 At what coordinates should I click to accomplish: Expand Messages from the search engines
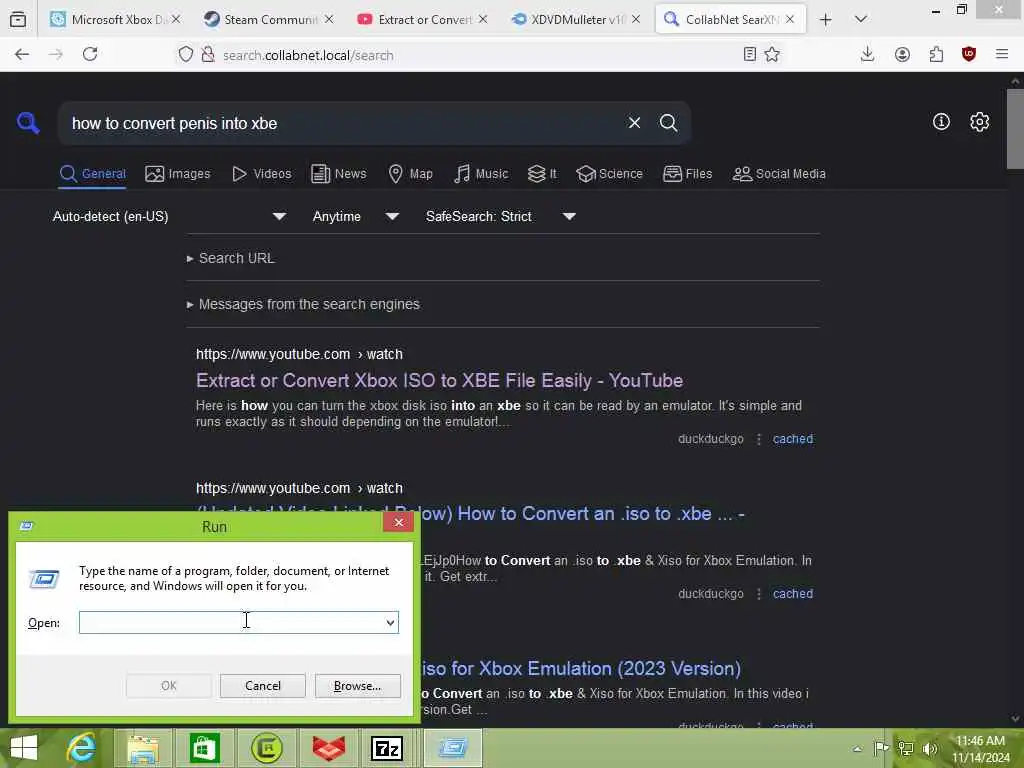click(x=303, y=304)
